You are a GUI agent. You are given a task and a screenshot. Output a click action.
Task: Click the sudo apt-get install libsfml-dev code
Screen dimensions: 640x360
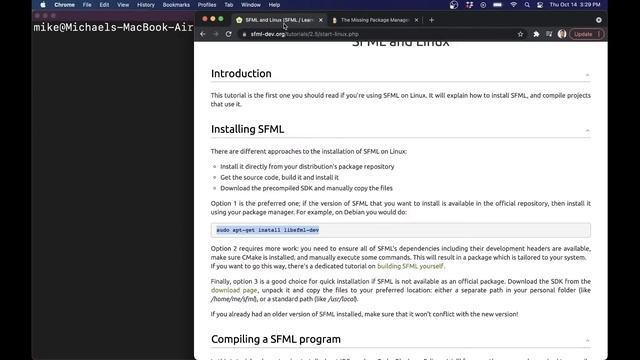(268, 230)
